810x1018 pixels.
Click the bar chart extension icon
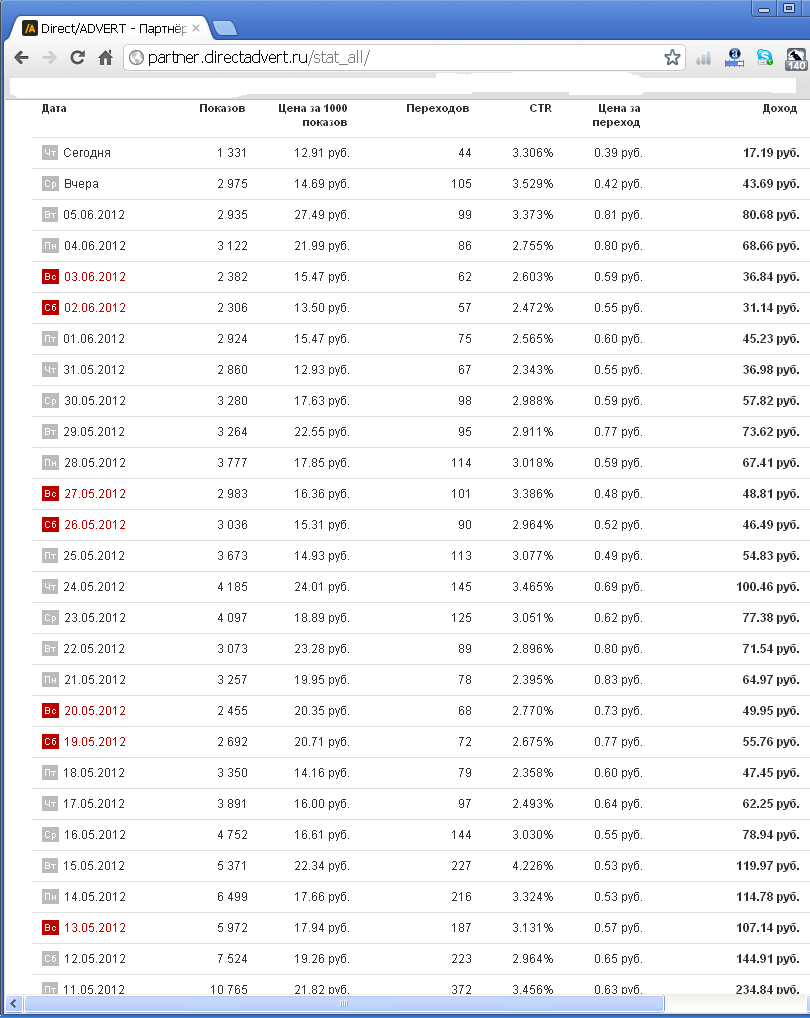coord(703,58)
